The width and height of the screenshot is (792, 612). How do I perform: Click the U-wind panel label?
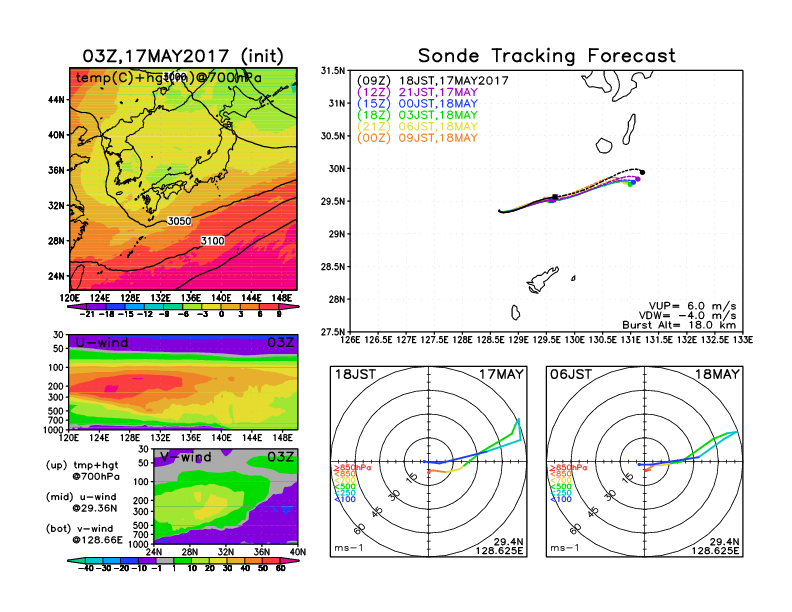tap(105, 342)
